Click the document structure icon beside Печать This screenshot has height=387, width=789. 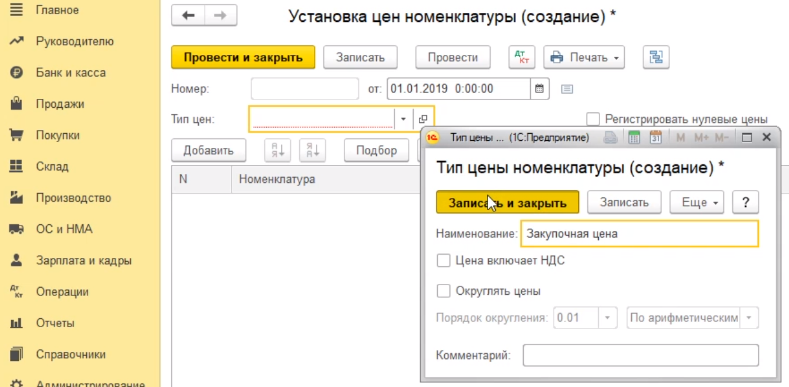656,57
